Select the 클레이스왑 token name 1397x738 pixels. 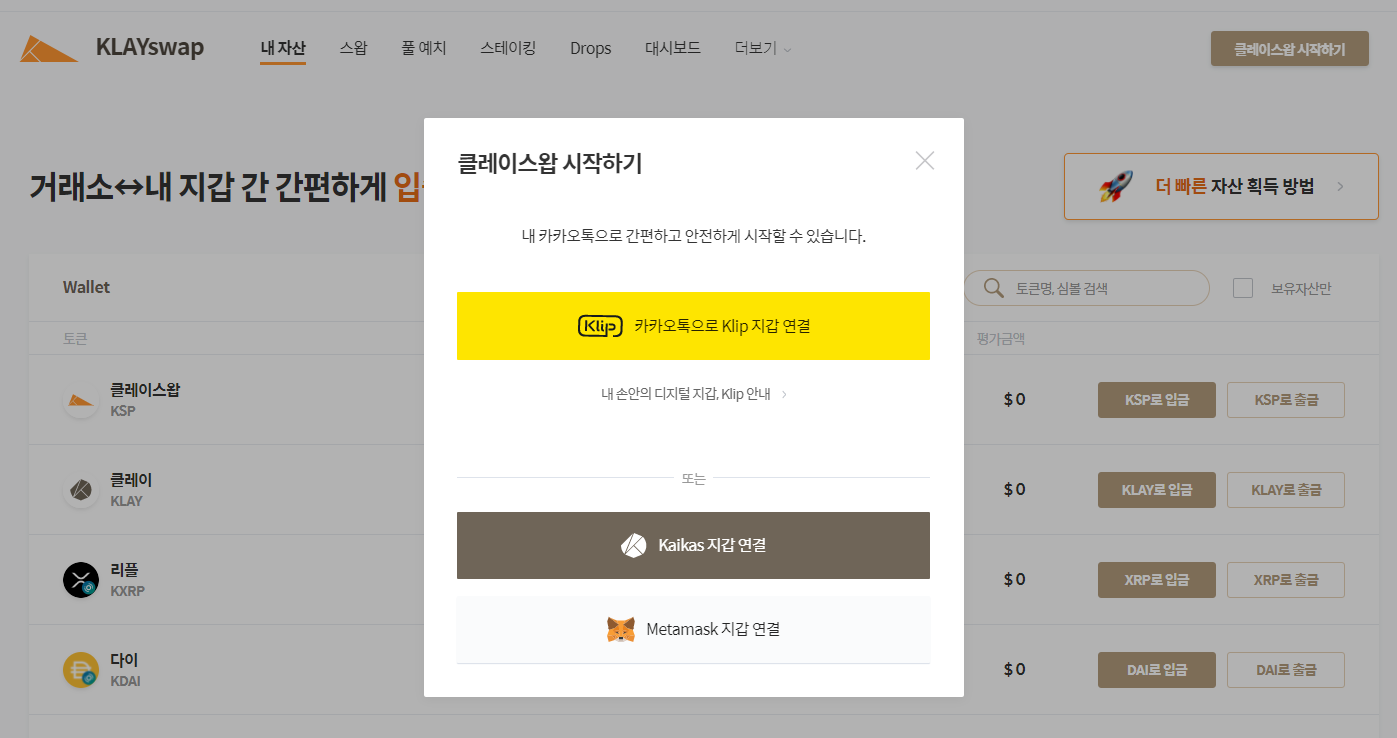(x=145, y=390)
